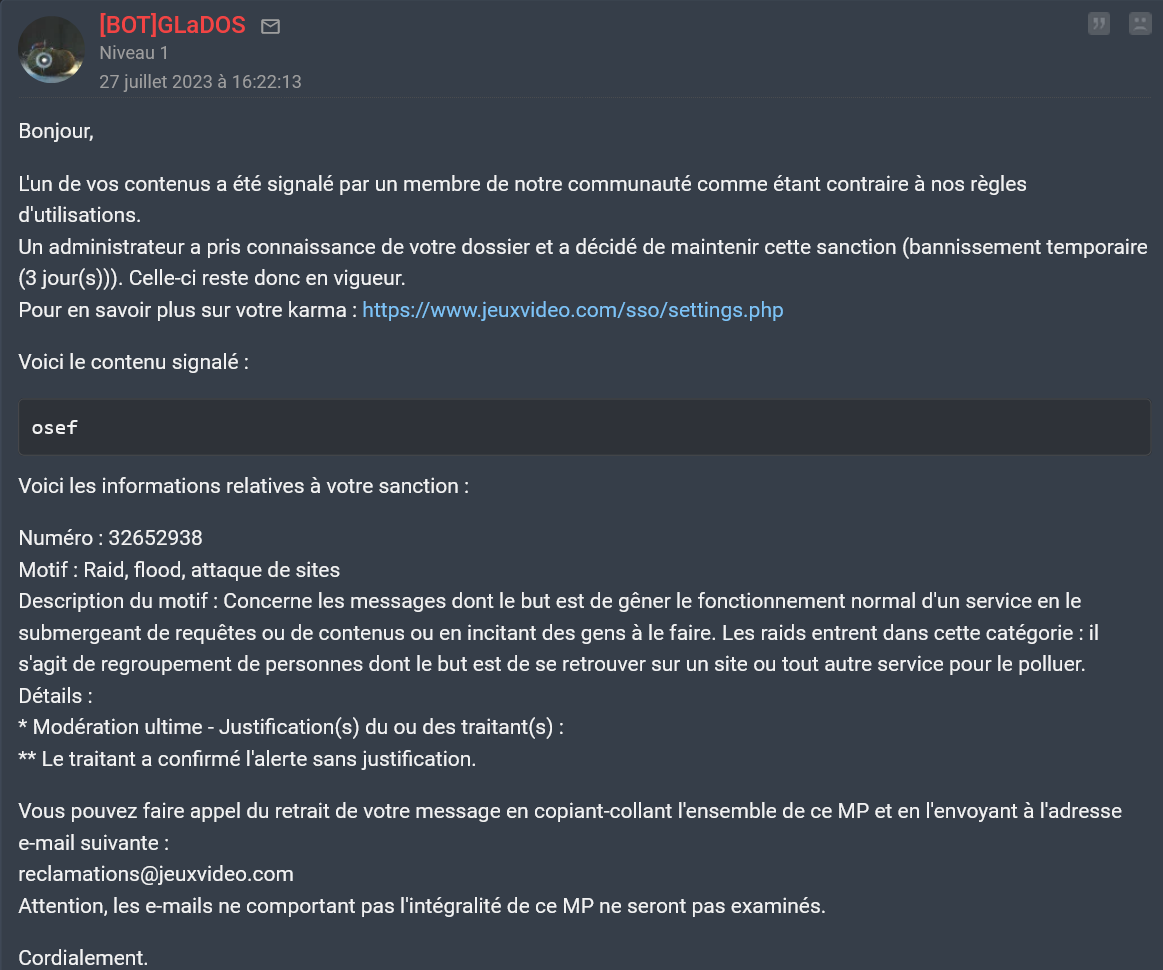Click the reclamations@jeuxvideo.com email address
The height and width of the screenshot is (970, 1163).
pos(156,874)
